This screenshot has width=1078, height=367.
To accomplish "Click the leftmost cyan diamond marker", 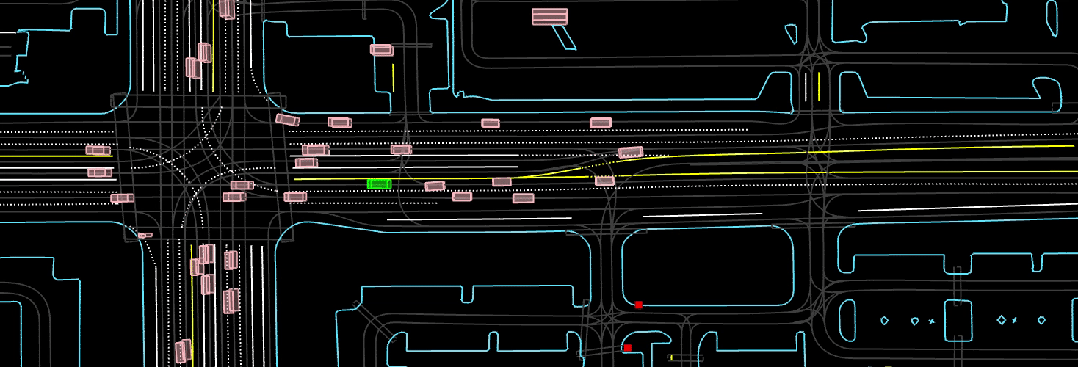I will (x=885, y=320).
